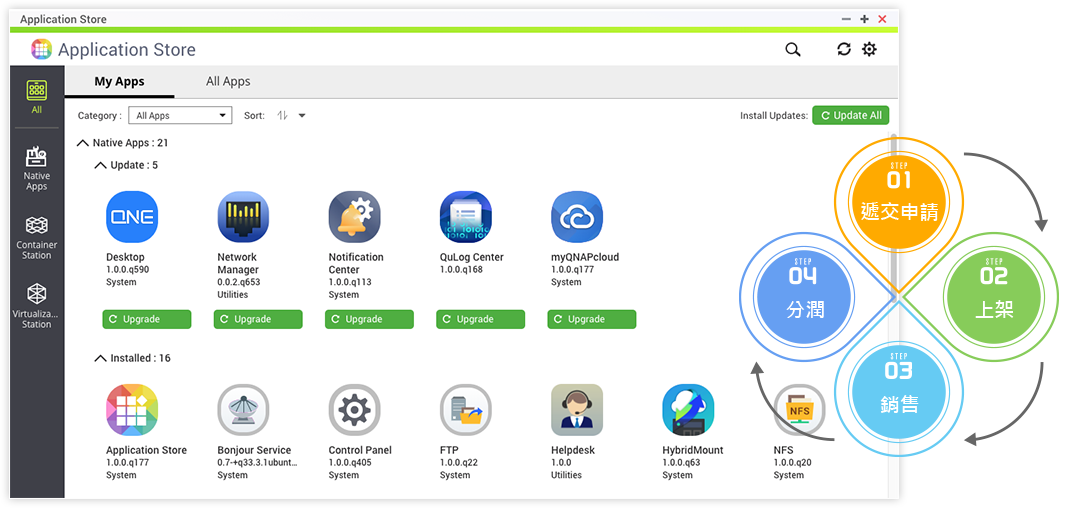Open the myQNAPcloud app icon
This screenshot has height=508, width=1080.
coord(577,217)
